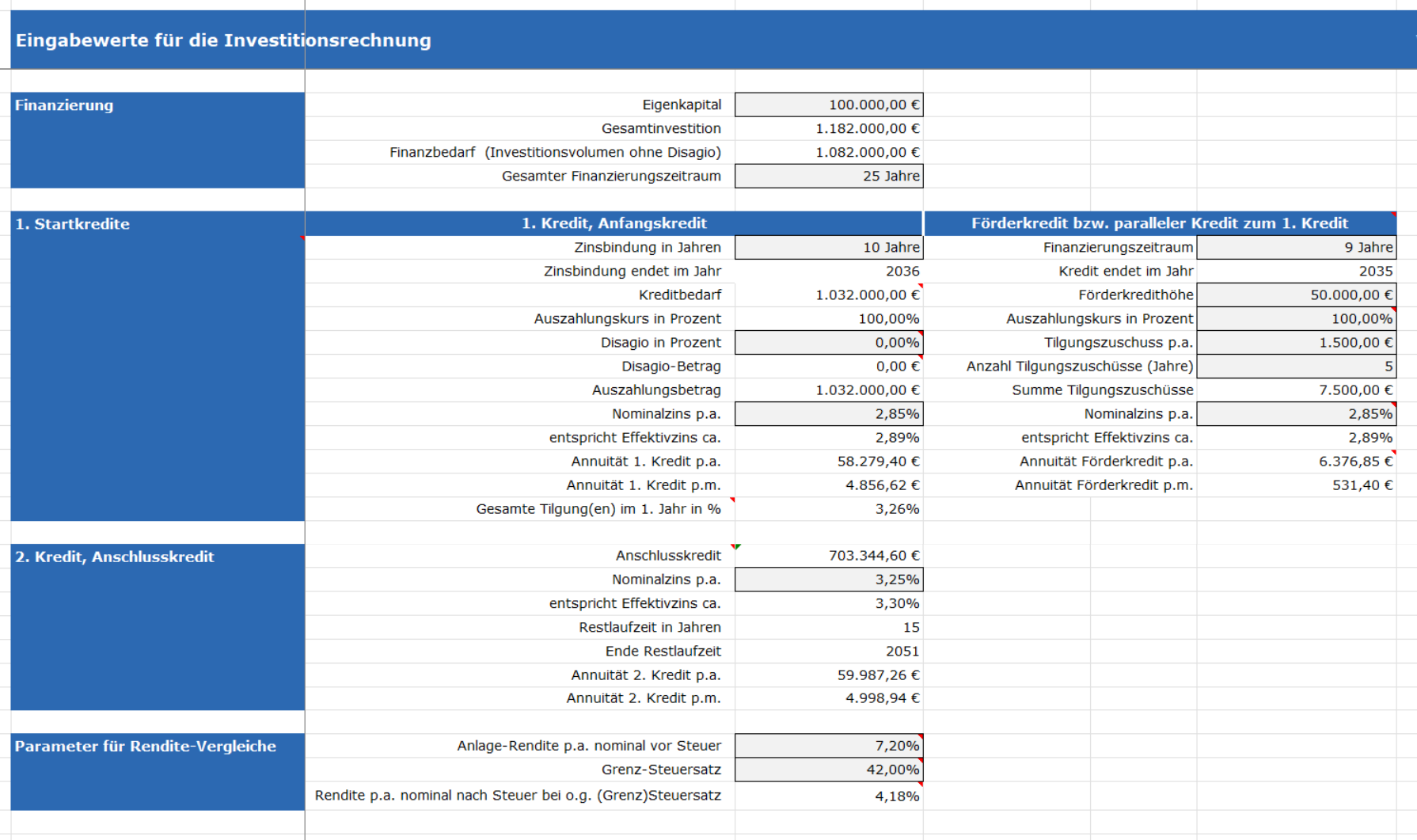Click the Anschlusskredit Nominalzins input cell 3,25%
The width and height of the screenshot is (1417, 840).
pos(829,580)
